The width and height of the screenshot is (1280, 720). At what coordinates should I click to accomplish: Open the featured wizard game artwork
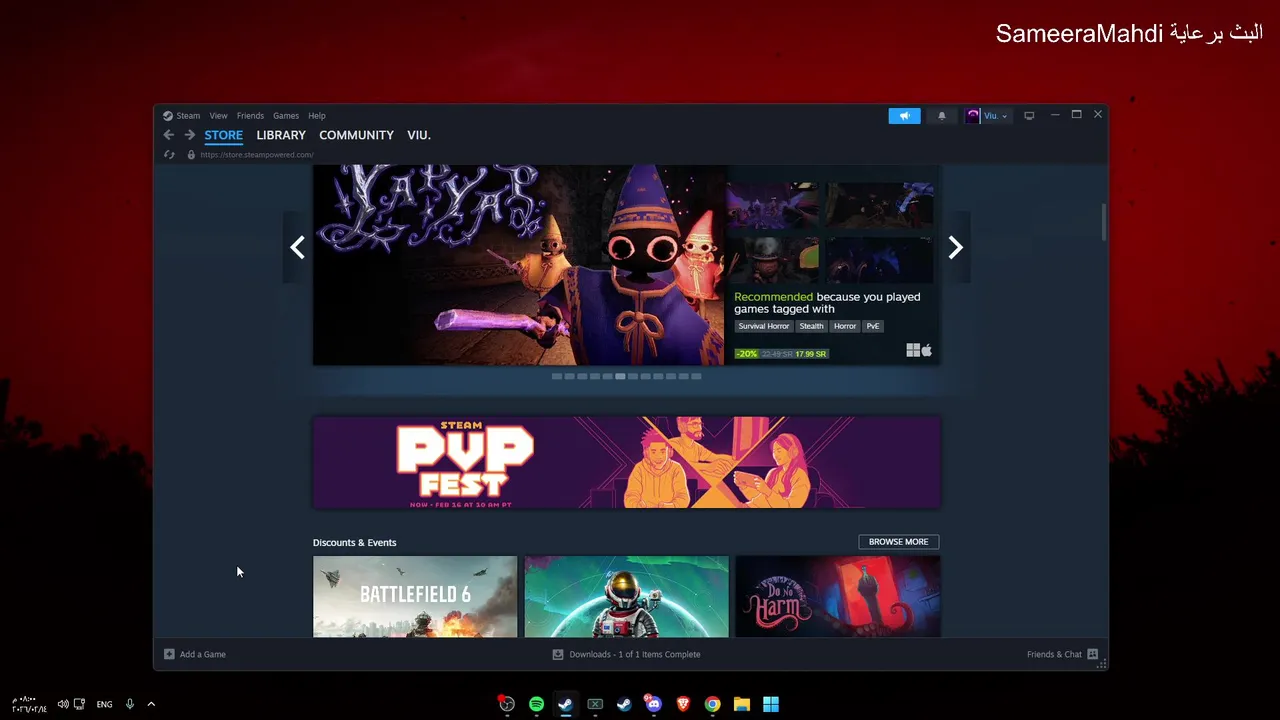click(x=519, y=265)
